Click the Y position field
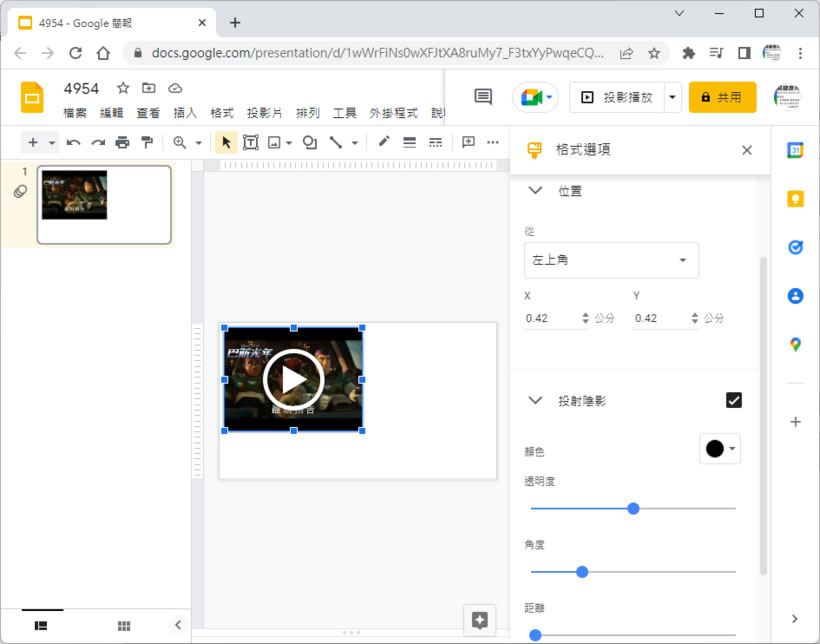This screenshot has width=820, height=644. (661, 318)
